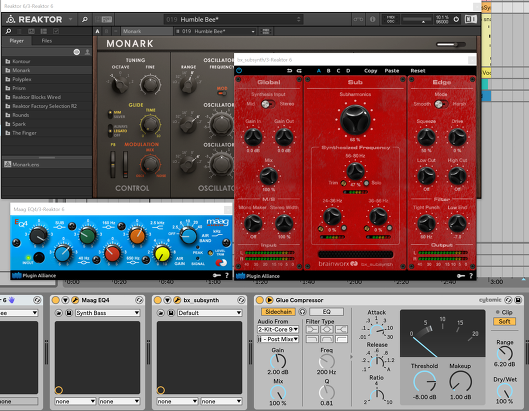Flip the Smooth/Harsh Edge mode switch

tap(440, 104)
